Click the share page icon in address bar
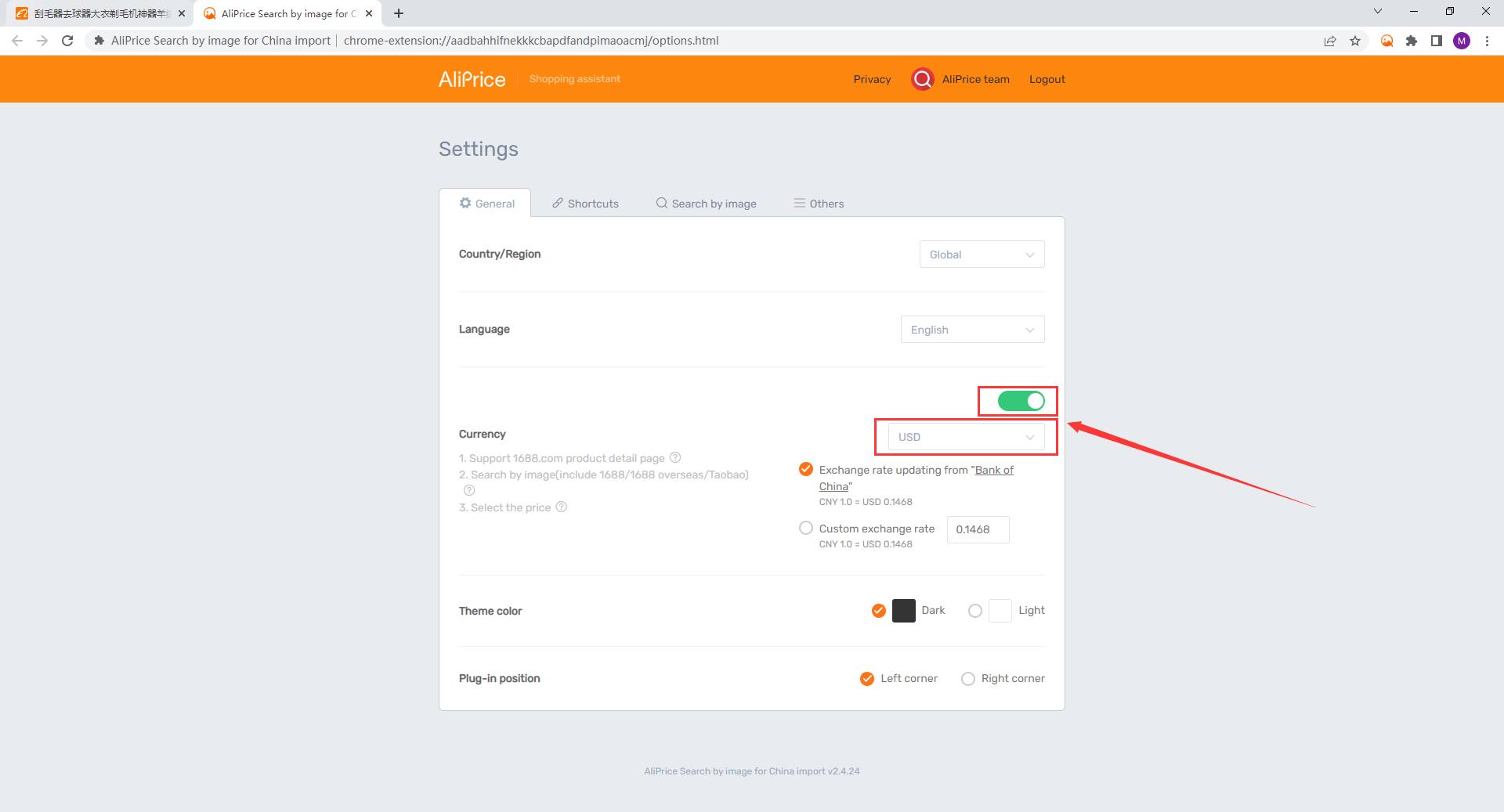1504x812 pixels. [1330, 41]
